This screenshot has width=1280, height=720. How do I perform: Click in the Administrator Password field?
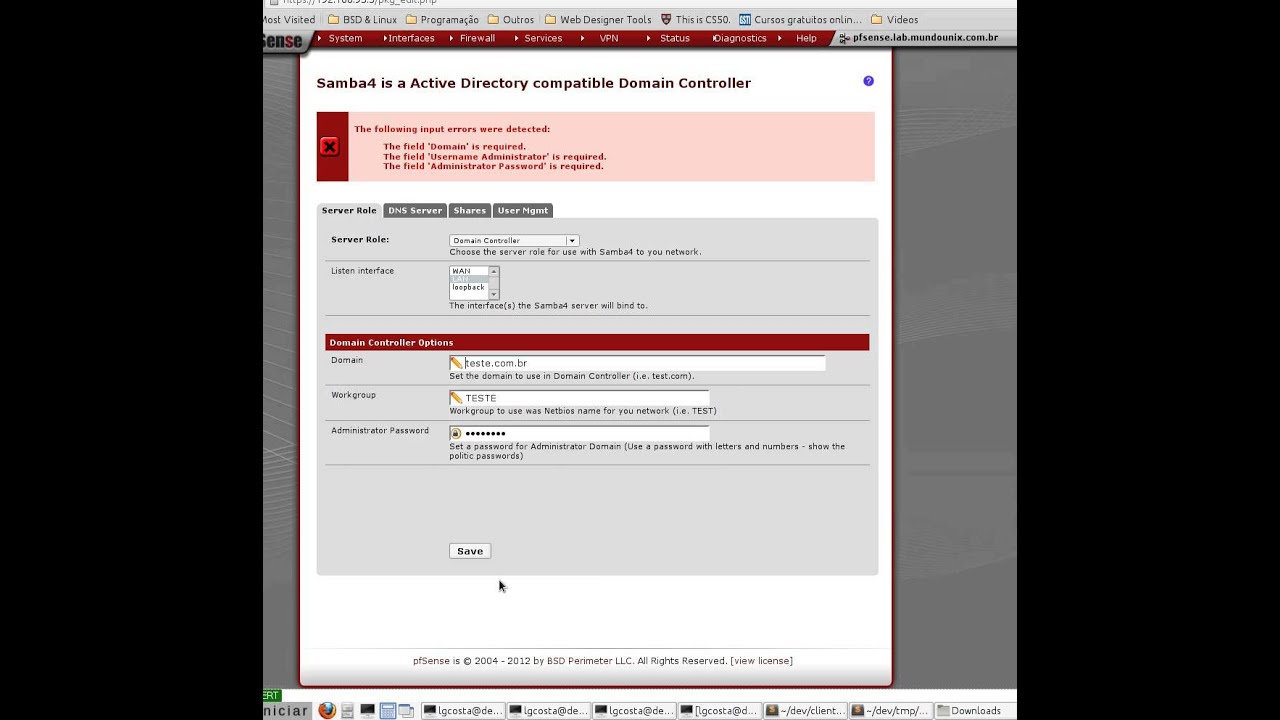(x=579, y=433)
